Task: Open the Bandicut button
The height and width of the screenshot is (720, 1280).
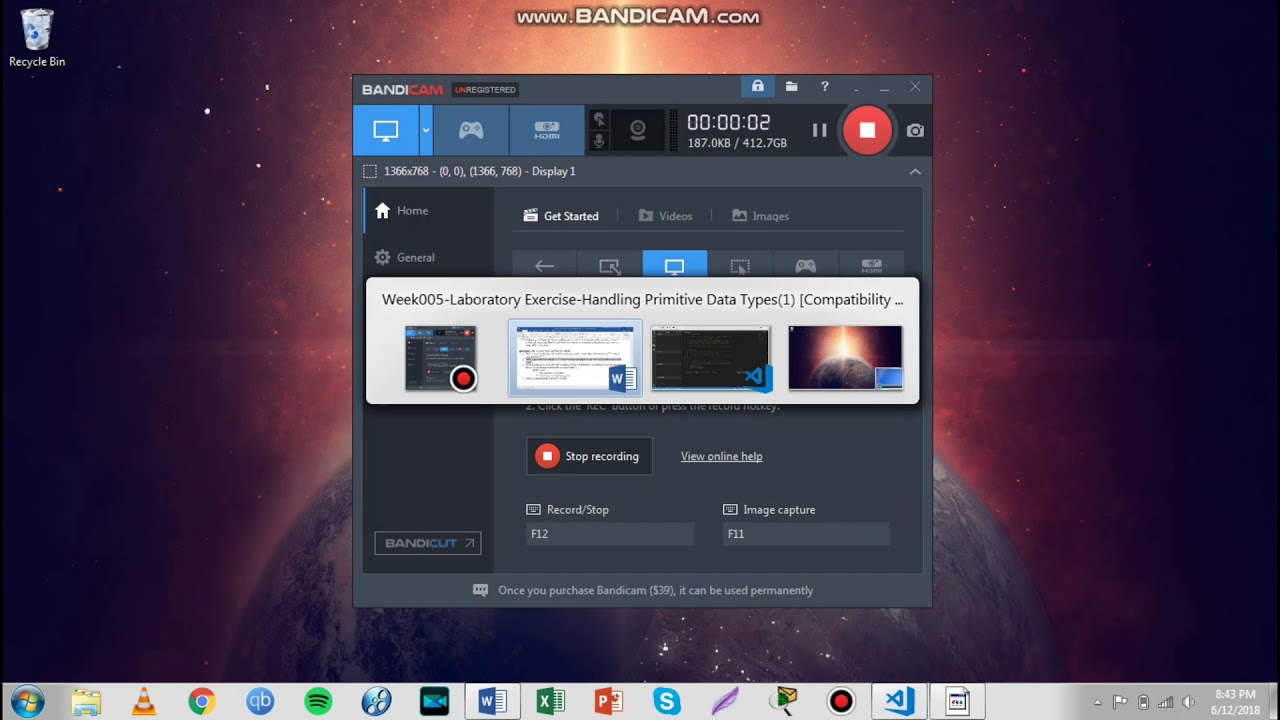Action: click(427, 543)
